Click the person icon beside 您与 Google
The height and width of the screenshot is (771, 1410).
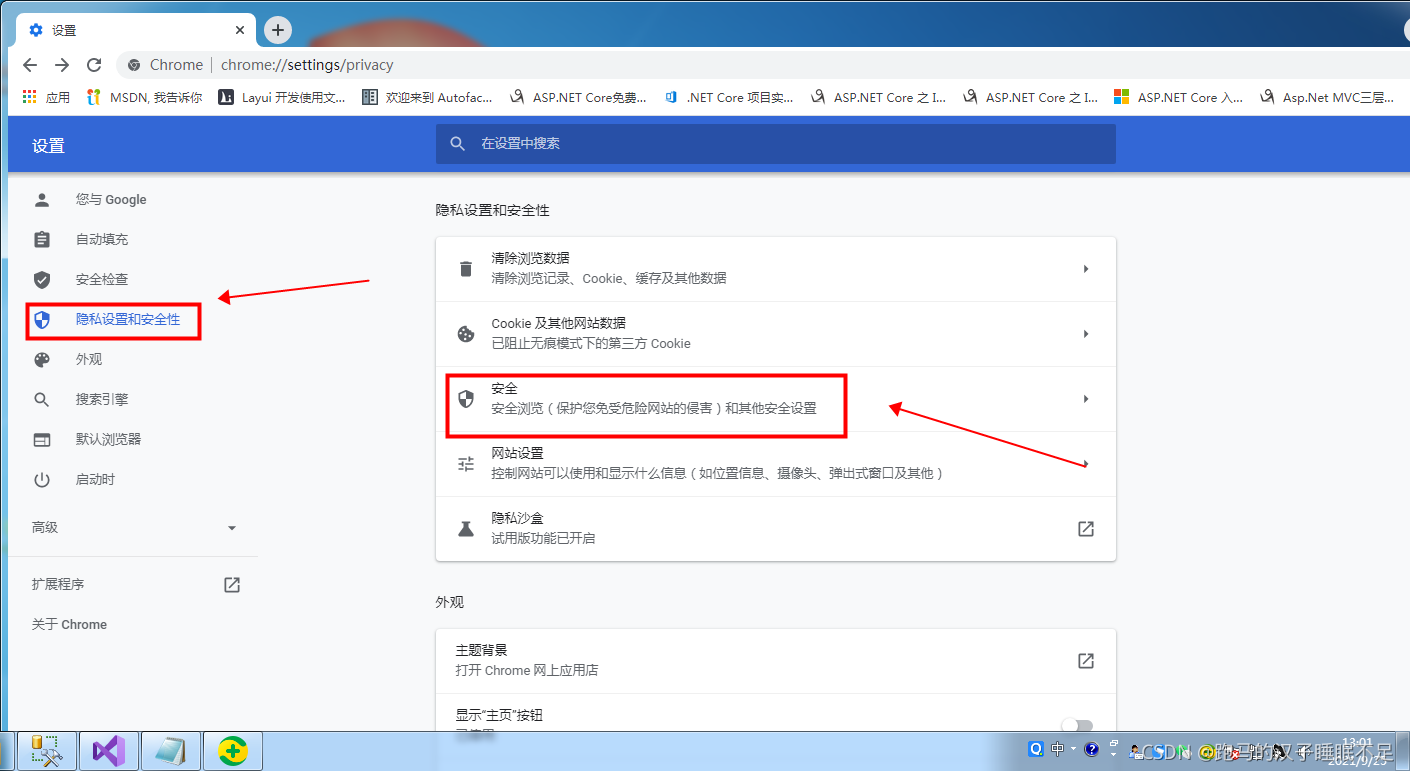click(x=42, y=200)
